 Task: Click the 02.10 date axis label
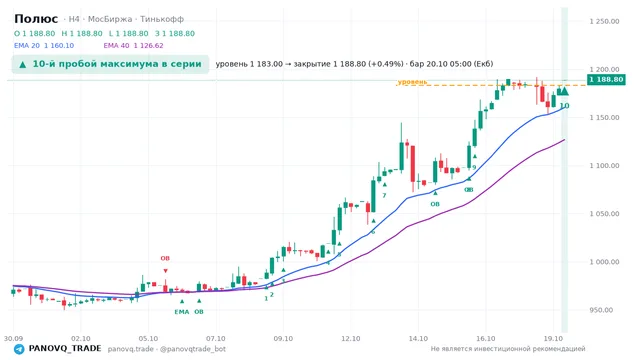(x=80, y=339)
